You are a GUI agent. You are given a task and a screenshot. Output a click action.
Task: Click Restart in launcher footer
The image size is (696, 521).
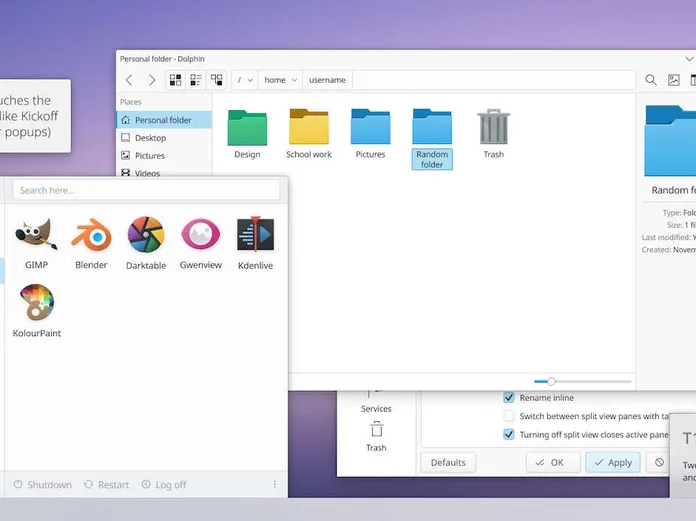(x=107, y=485)
